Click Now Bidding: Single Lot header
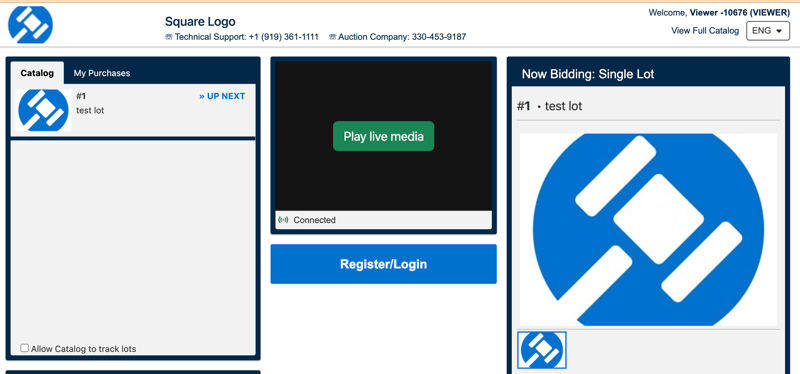Screen dimensions: 800x374 coord(588,74)
